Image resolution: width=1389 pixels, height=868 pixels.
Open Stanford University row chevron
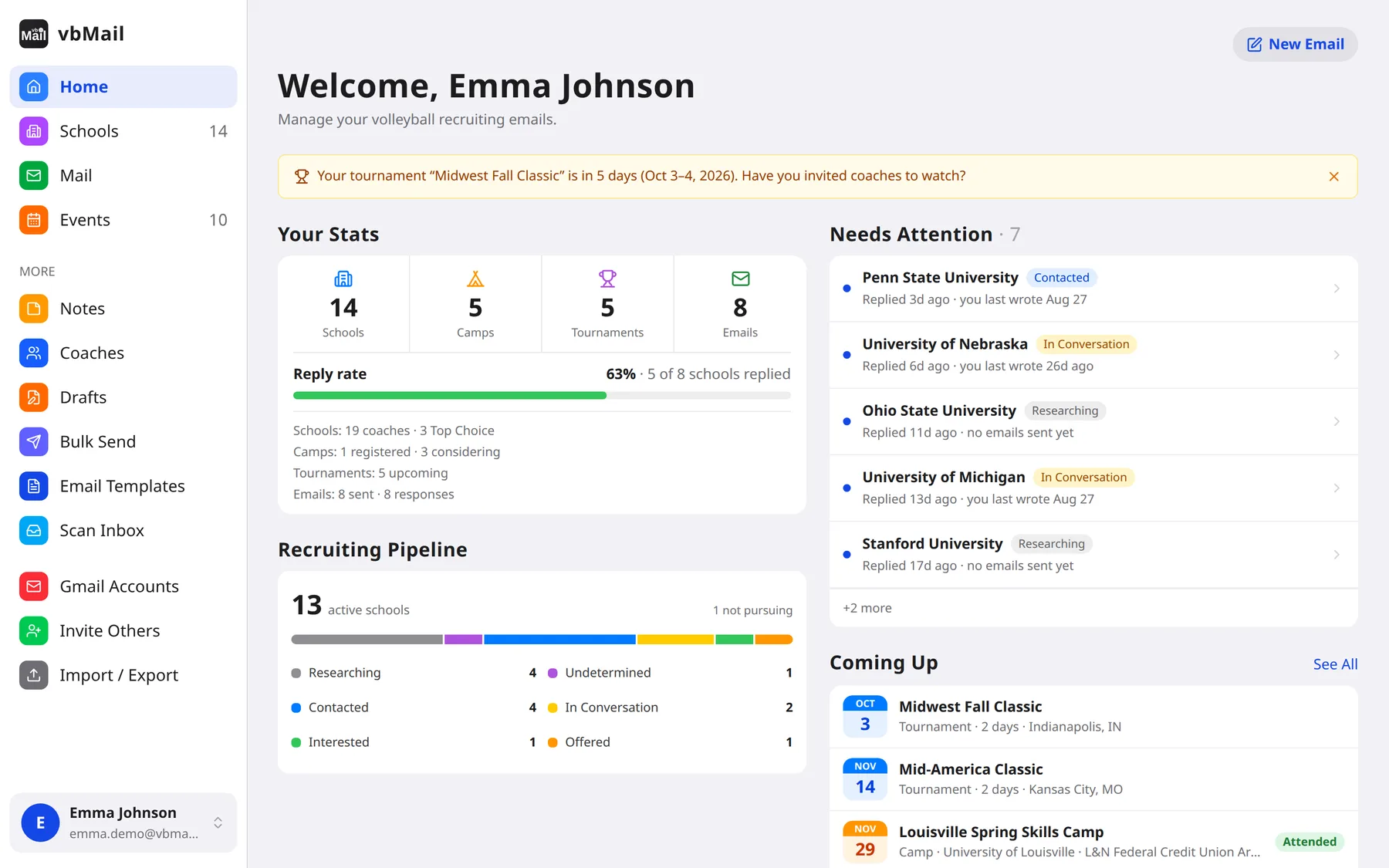pyautogui.click(x=1337, y=555)
